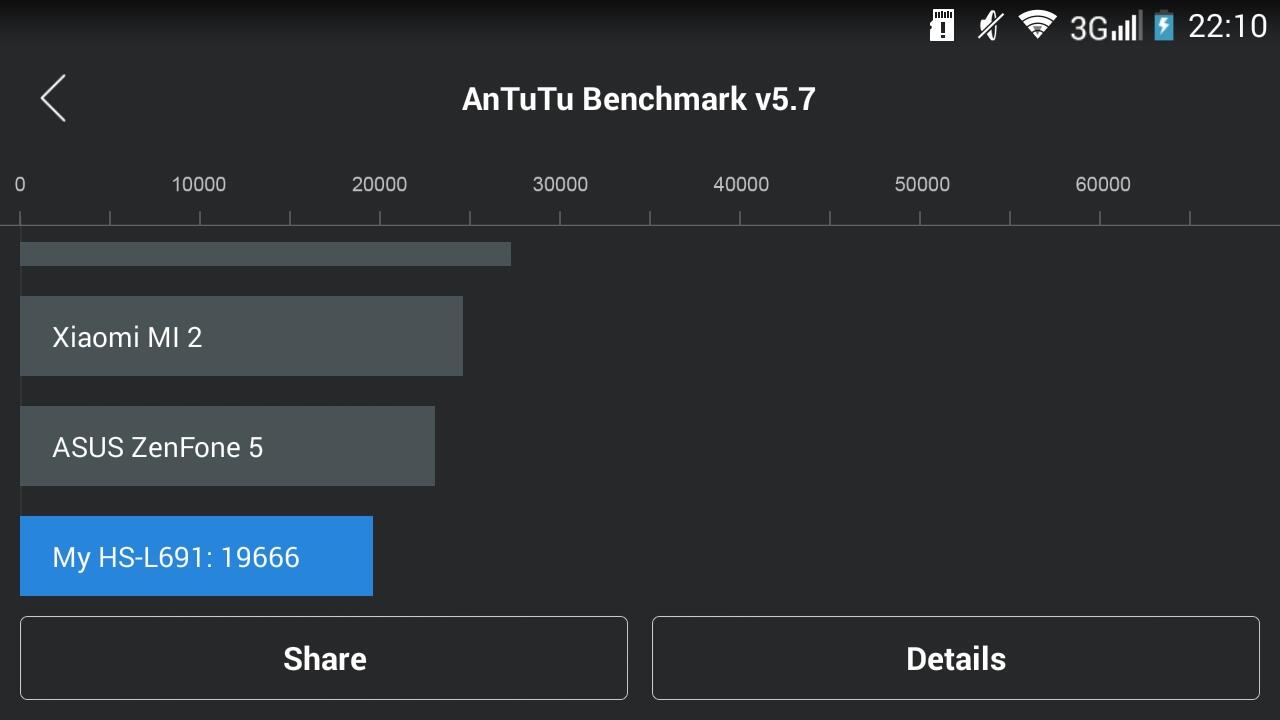This screenshot has height=720, width=1280.
Task: Click the 60000 axis label
Action: tap(1103, 184)
